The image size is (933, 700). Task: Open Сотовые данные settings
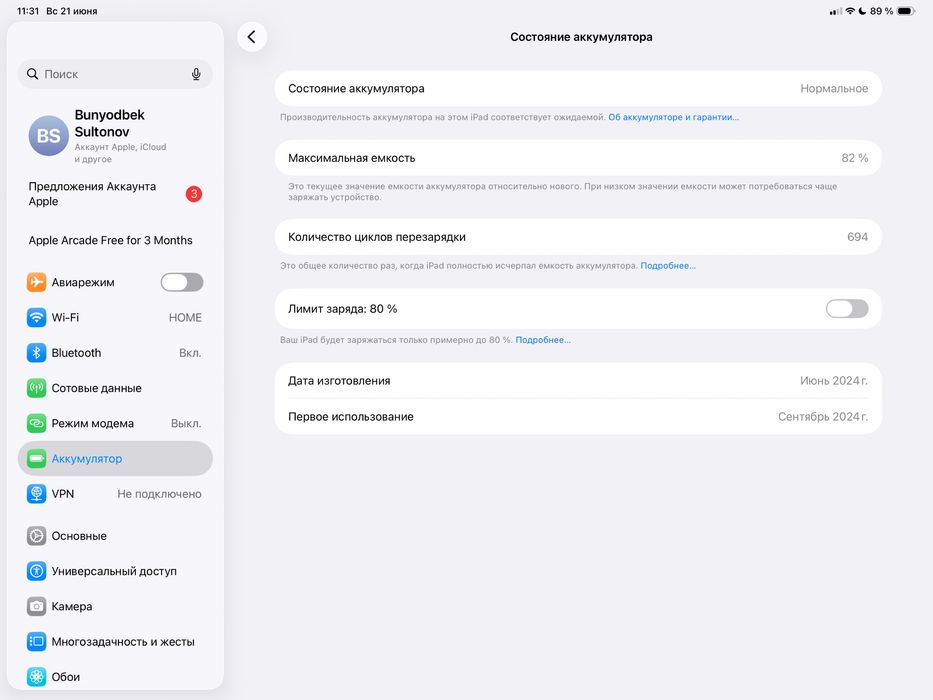click(115, 388)
